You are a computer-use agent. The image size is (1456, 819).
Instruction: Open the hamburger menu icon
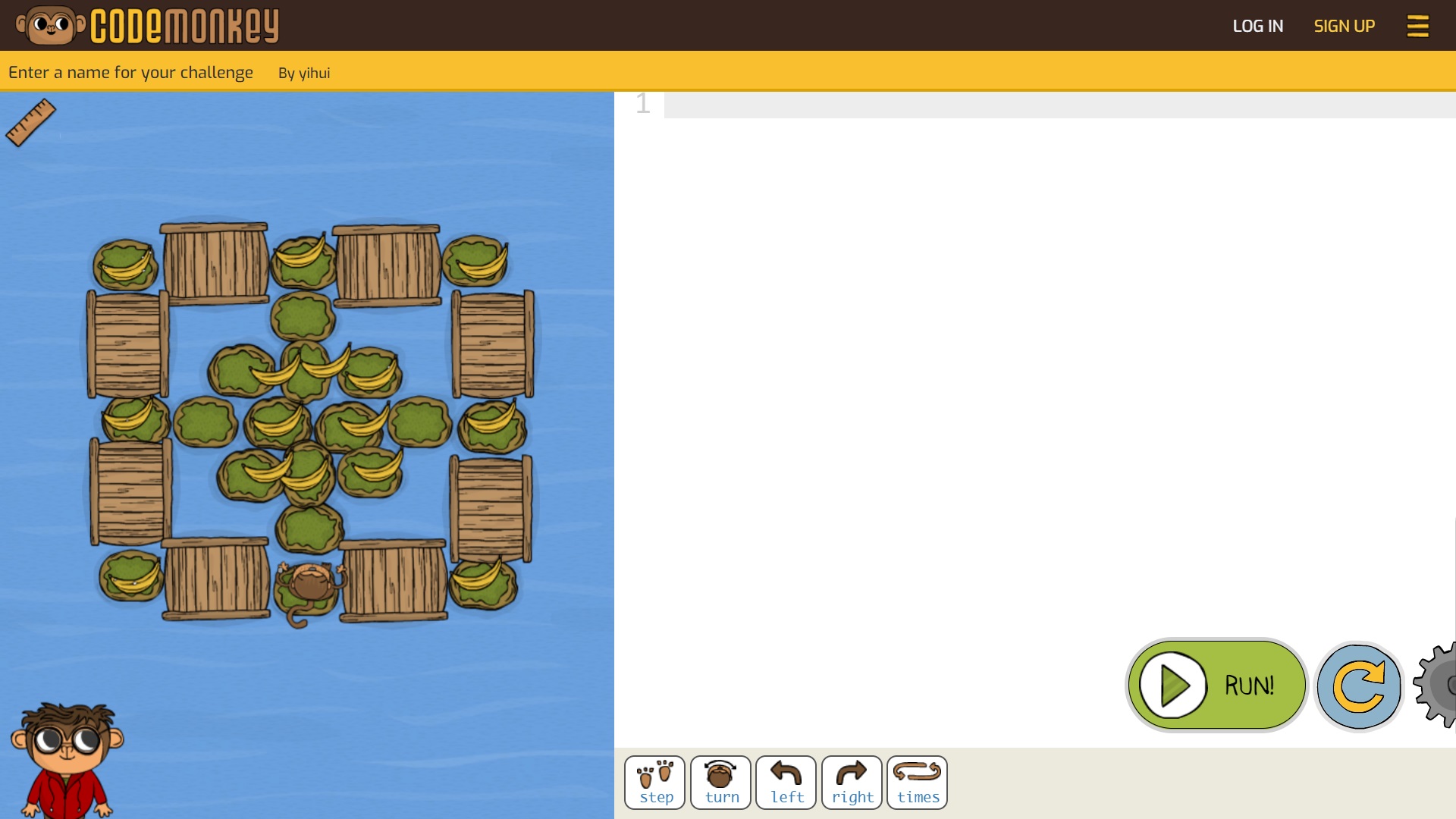coord(1417,26)
